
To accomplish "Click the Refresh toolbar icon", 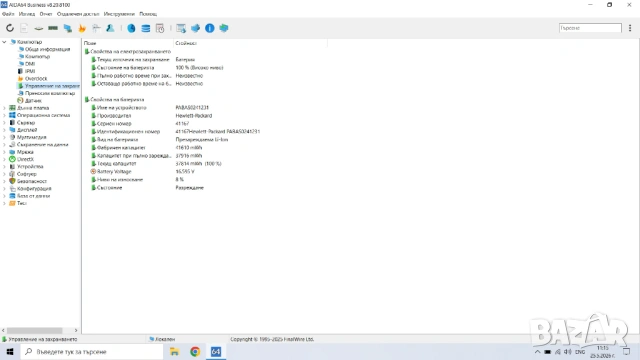I will 10,28.
